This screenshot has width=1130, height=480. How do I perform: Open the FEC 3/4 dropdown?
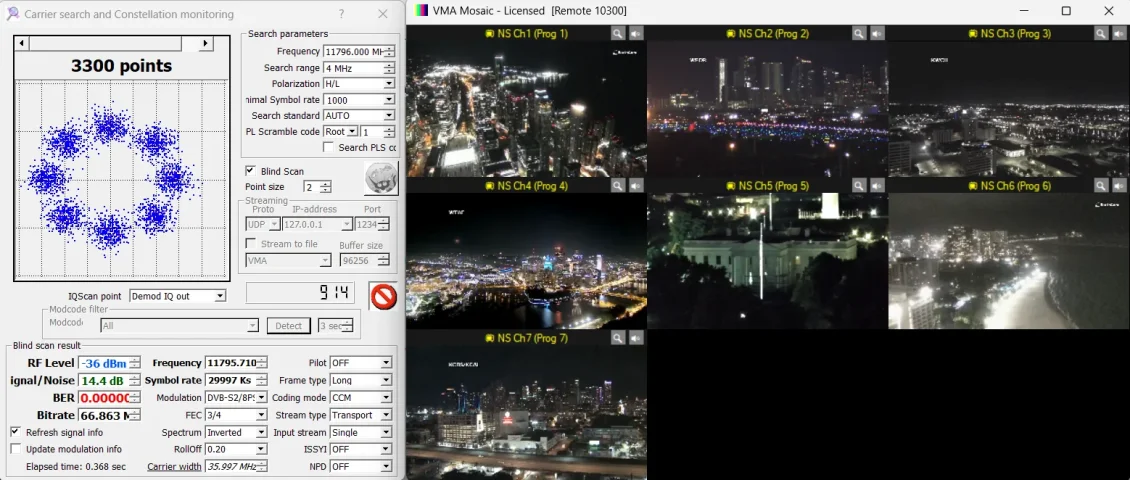(x=262, y=415)
